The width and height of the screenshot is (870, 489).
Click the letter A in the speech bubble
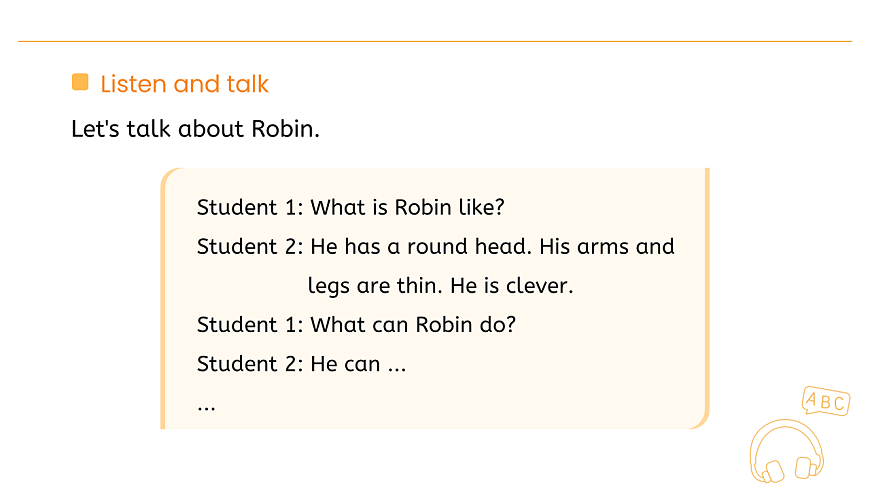pos(813,400)
